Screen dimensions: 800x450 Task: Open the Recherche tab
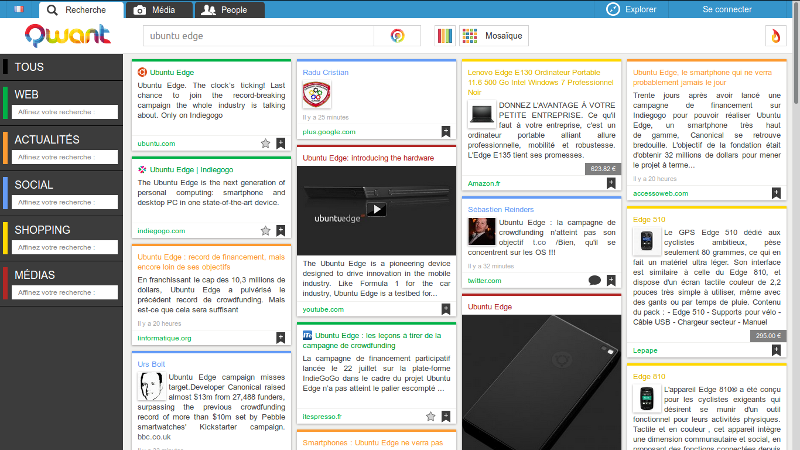pos(81,10)
